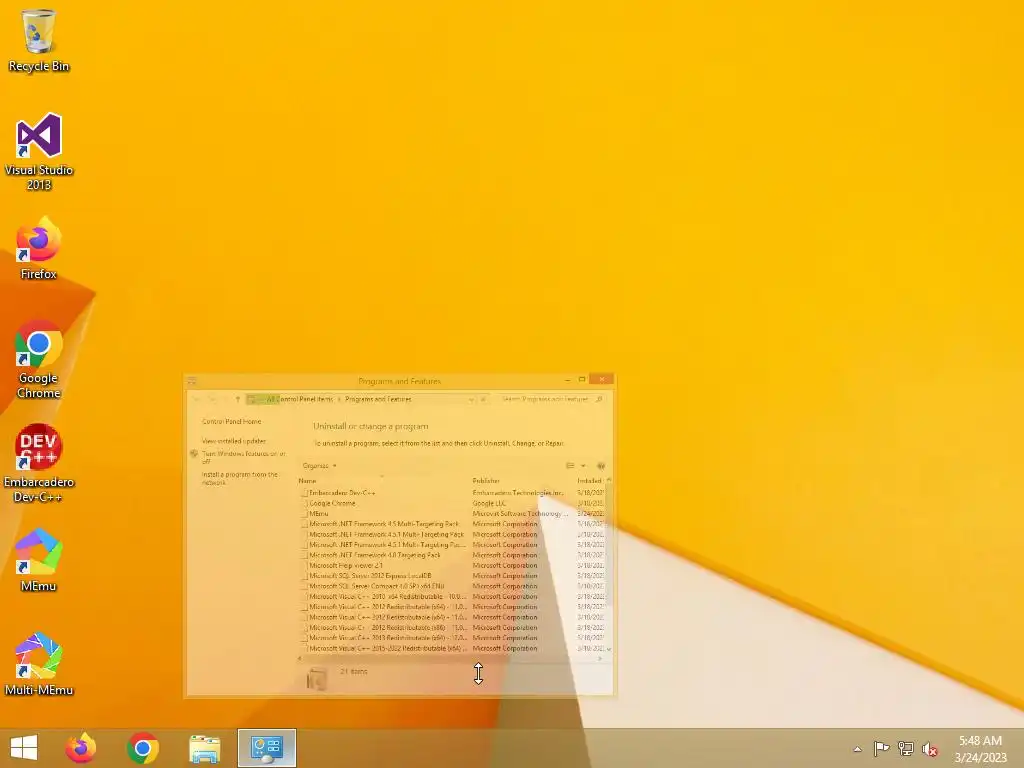Click Install a program from the network
The width and height of the screenshot is (1024, 768).
coord(239,478)
